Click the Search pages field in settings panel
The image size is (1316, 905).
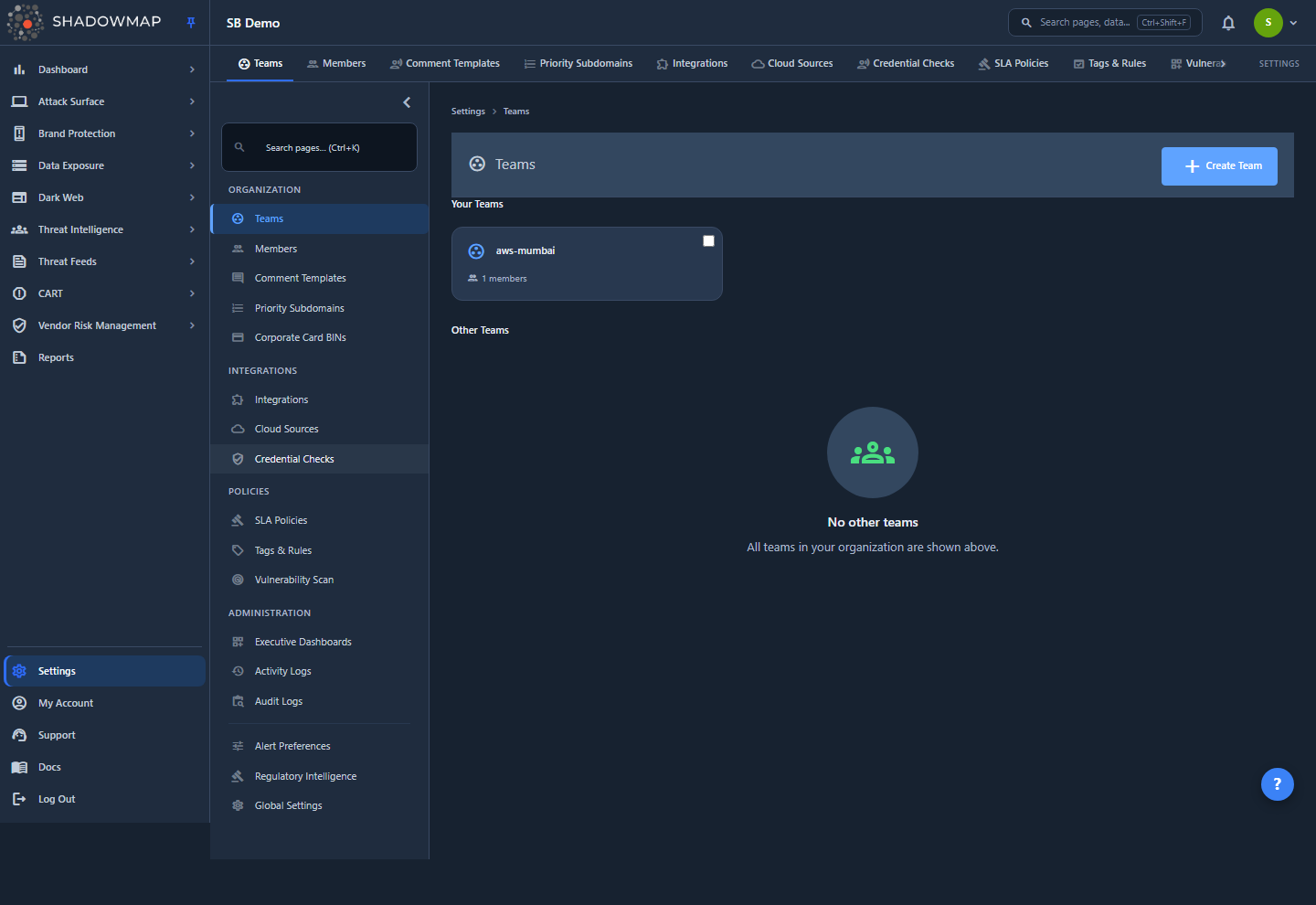point(319,147)
